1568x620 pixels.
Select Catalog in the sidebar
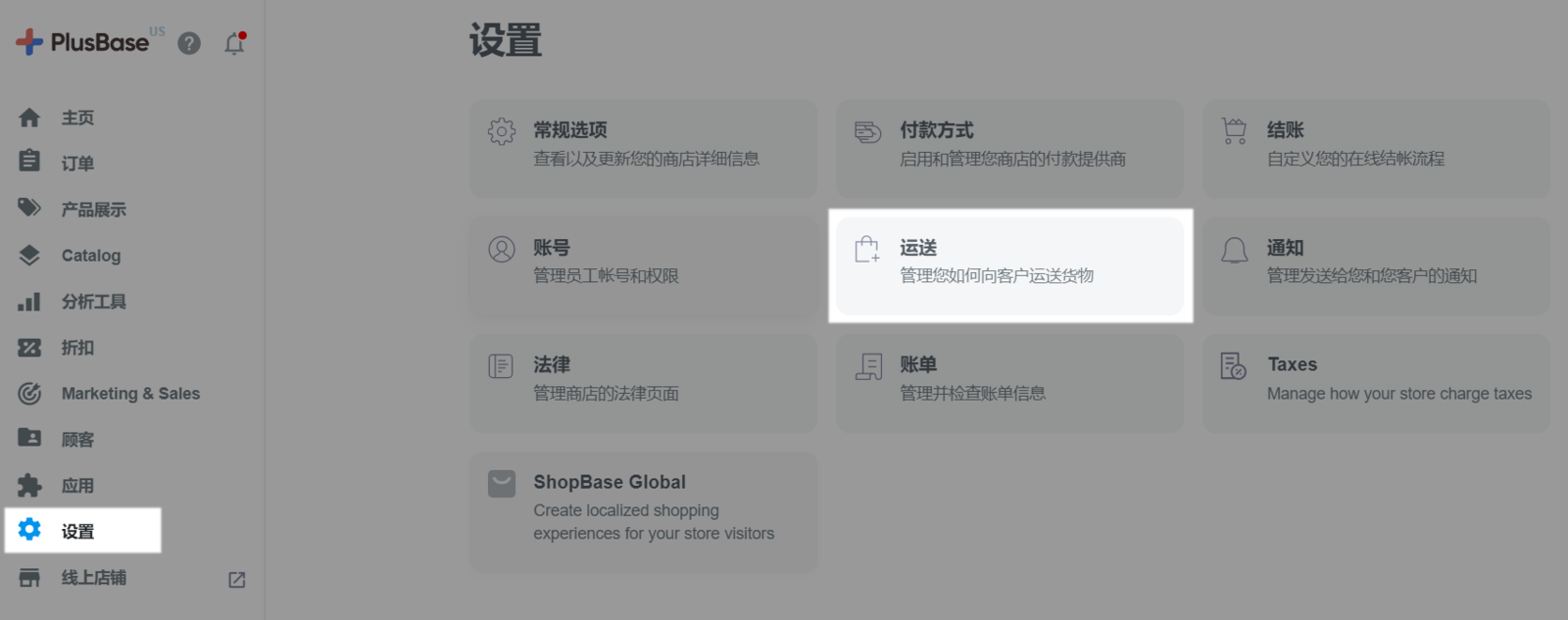point(91,256)
